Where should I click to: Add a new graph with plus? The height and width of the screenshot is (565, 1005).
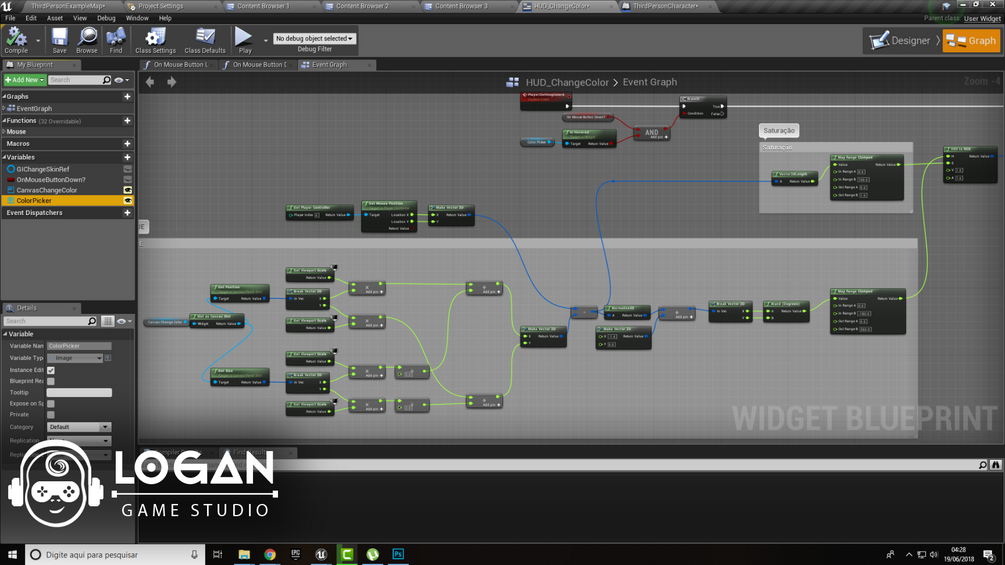coord(127,97)
